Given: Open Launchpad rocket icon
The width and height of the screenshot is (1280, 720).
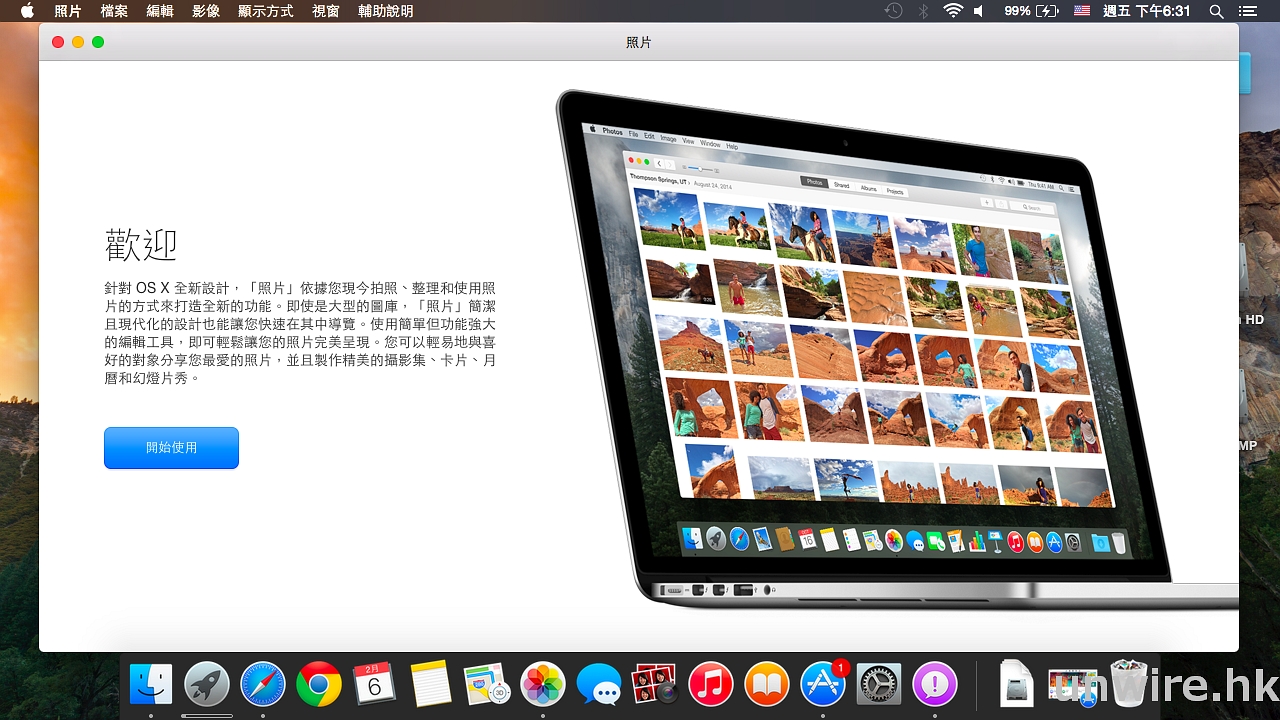Looking at the screenshot, I should click(207, 685).
